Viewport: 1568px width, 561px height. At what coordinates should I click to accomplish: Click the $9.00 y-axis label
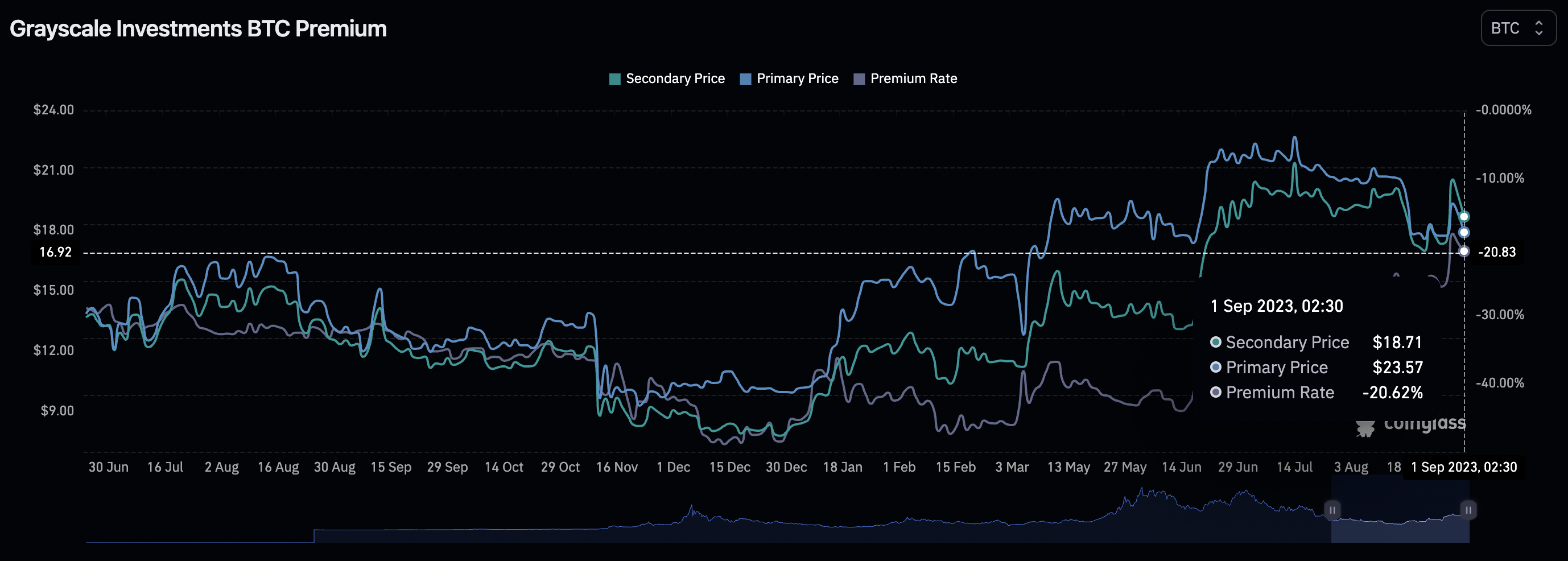pyautogui.click(x=57, y=411)
